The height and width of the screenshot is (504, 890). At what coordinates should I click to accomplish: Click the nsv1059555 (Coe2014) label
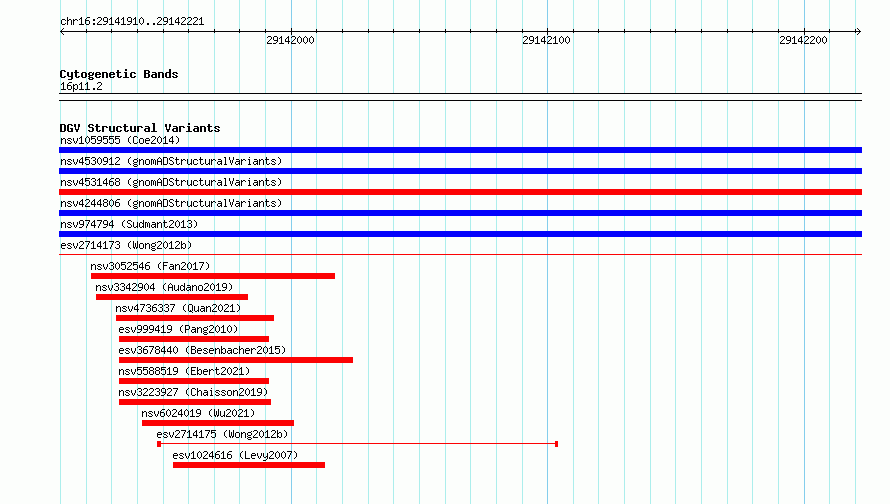[x=120, y=140]
